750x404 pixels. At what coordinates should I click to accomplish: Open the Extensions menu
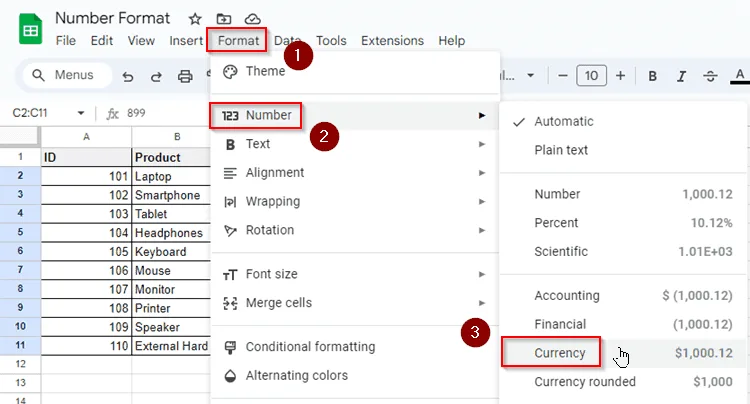tap(392, 41)
